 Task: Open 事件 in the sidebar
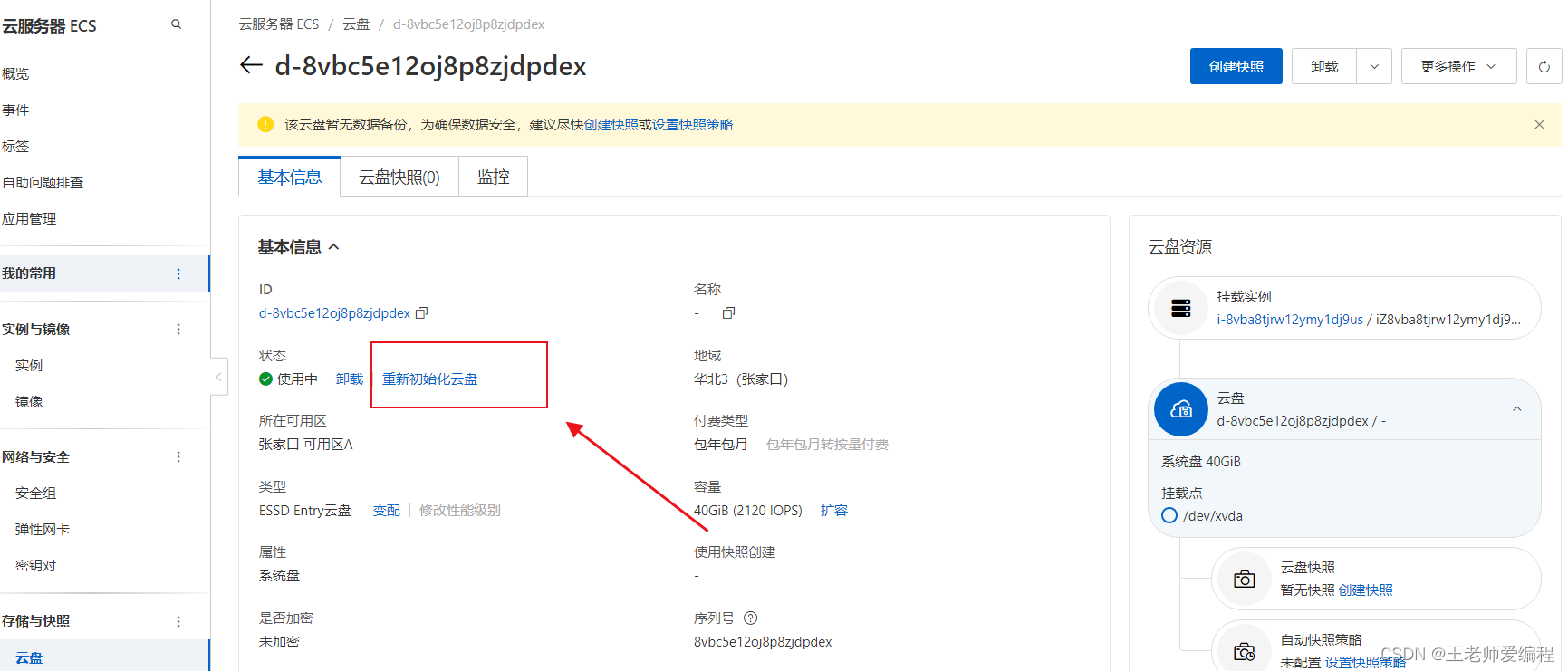pyautogui.click(x=15, y=110)
